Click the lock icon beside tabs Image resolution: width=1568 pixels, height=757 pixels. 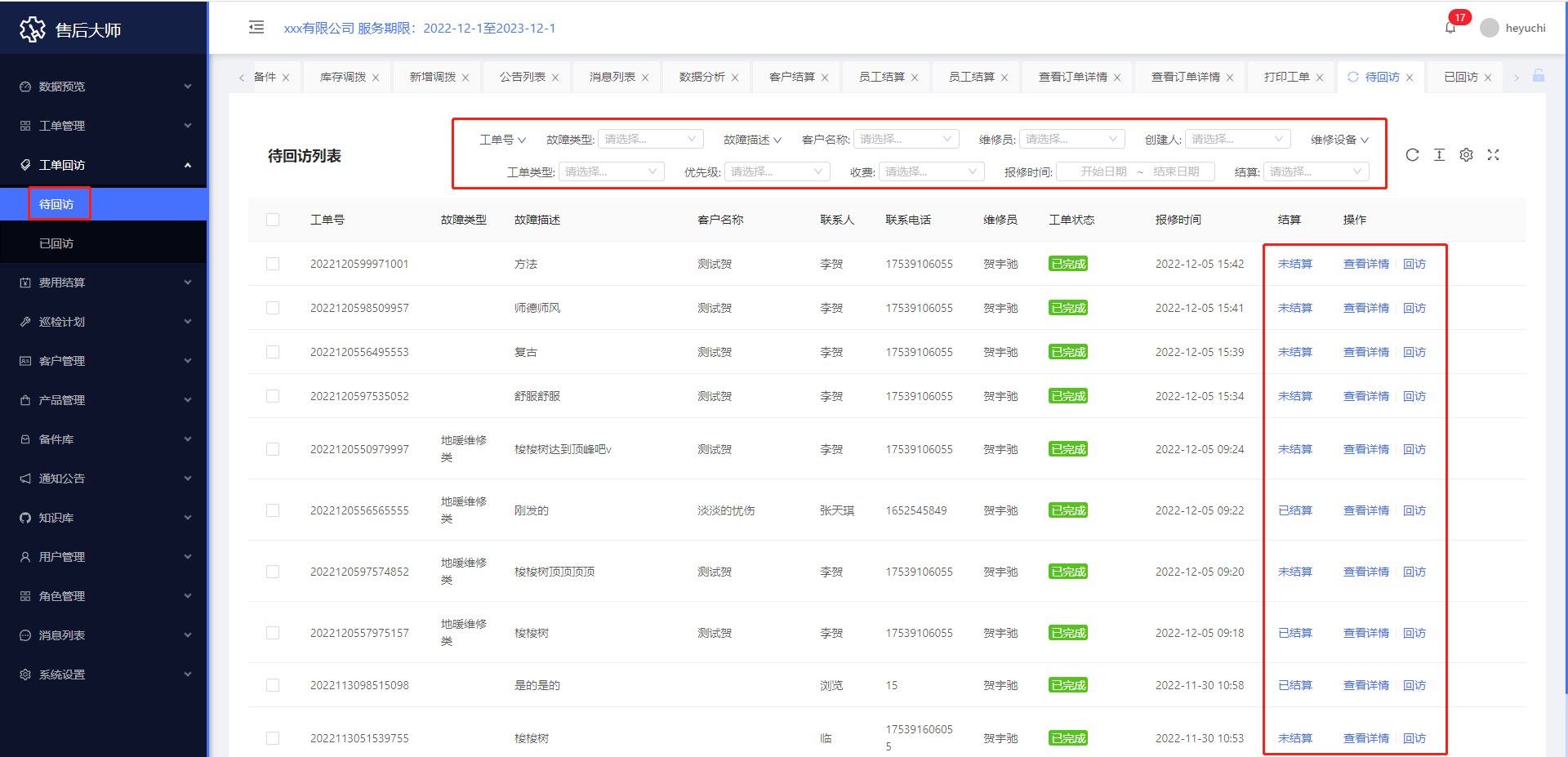1539,76
